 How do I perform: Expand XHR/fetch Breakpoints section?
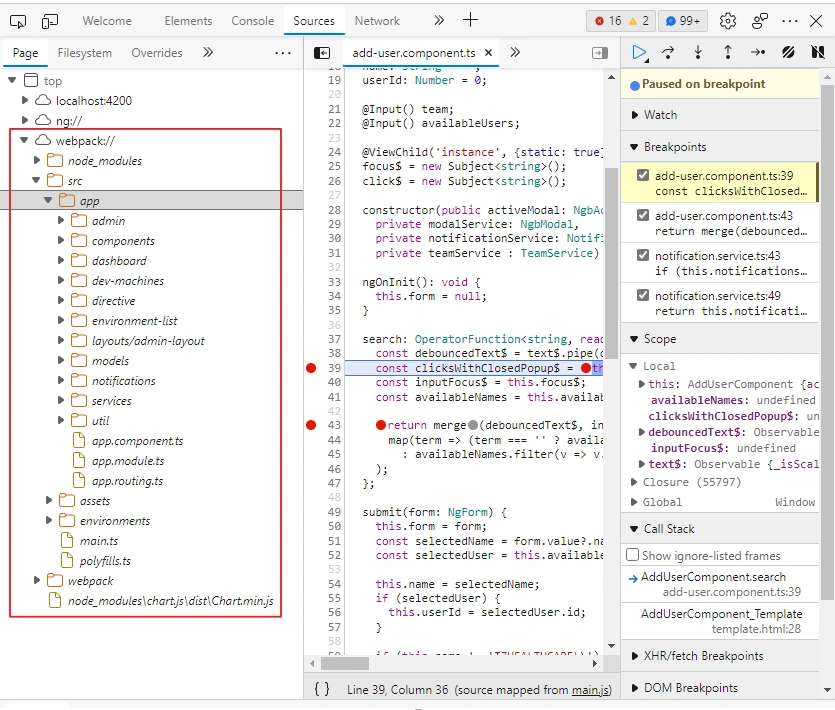click(719, 656)
